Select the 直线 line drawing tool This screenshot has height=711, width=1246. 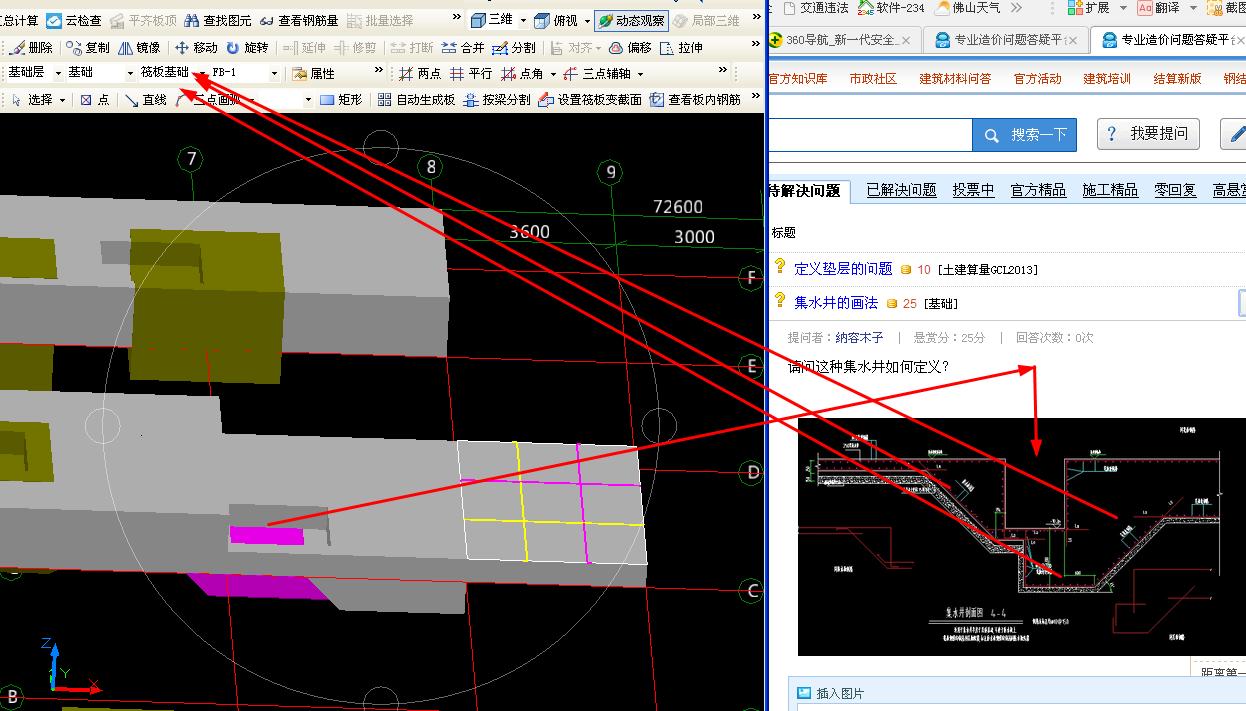click(x=145, y=99)
